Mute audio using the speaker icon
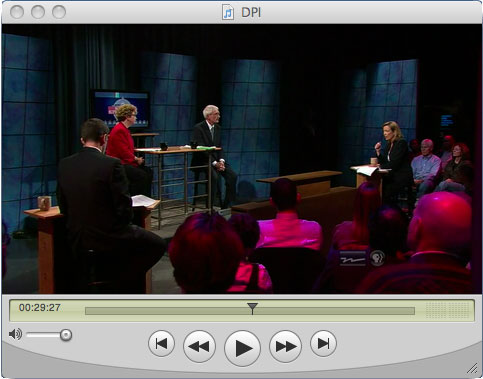This screenshot has width=483, height=379. click(x=15, y=334)
